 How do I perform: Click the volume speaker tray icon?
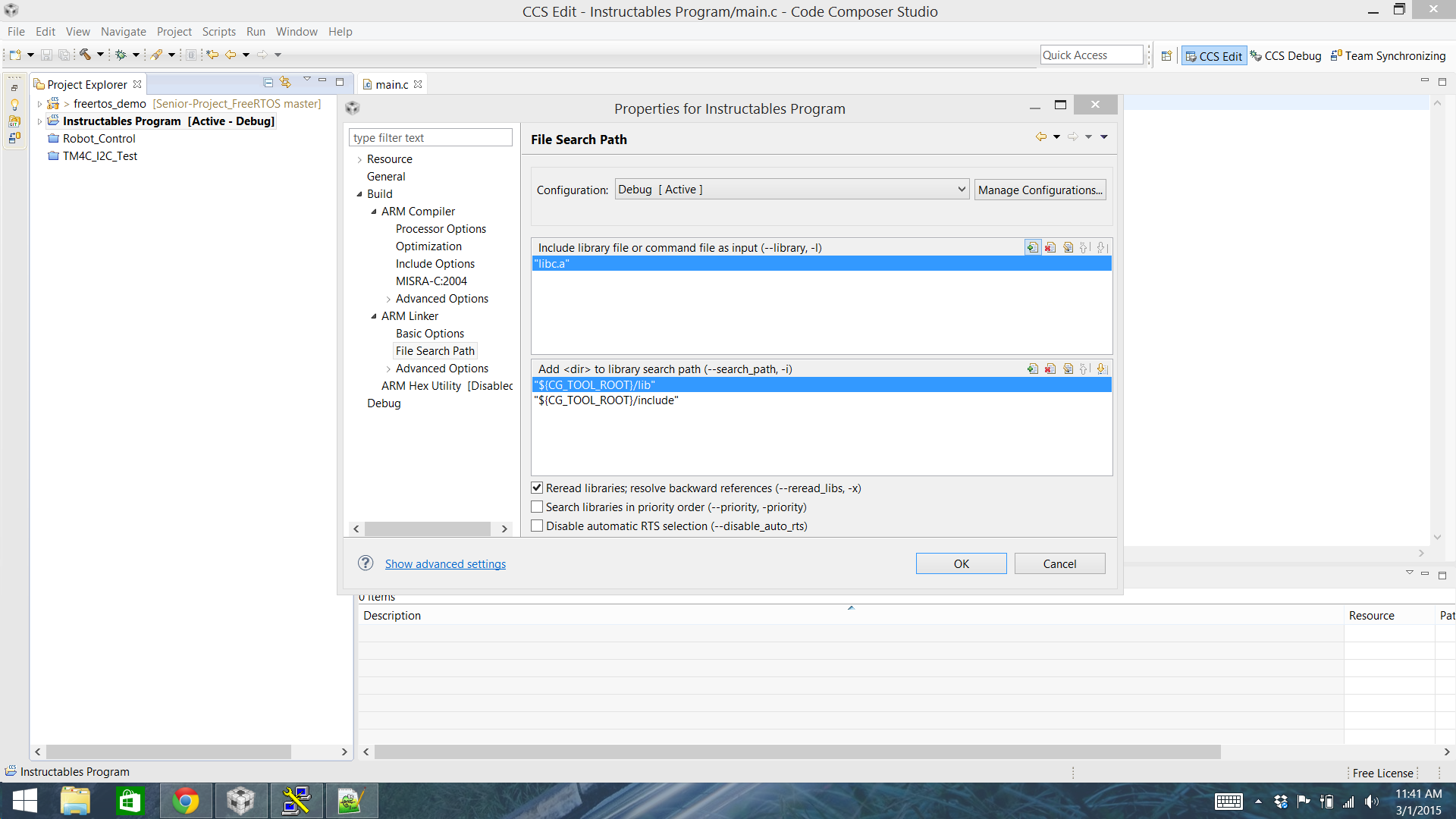(x=1371, y=802)
